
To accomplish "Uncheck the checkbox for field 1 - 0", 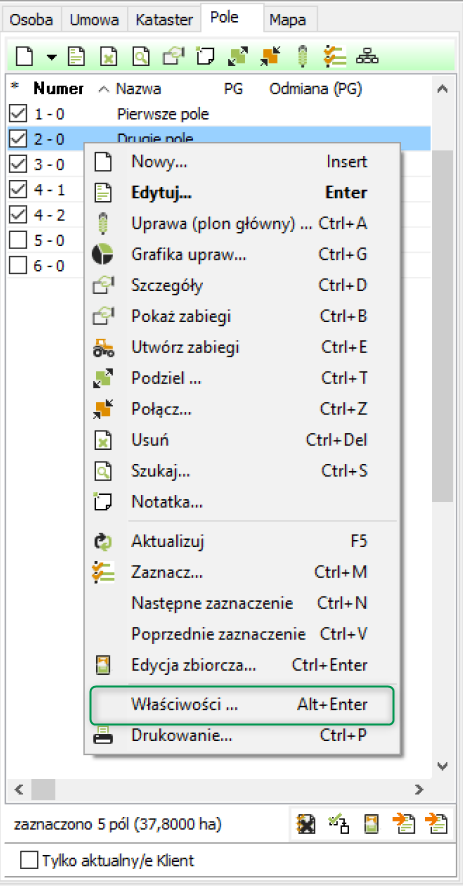I will click(x=18, y=114).
